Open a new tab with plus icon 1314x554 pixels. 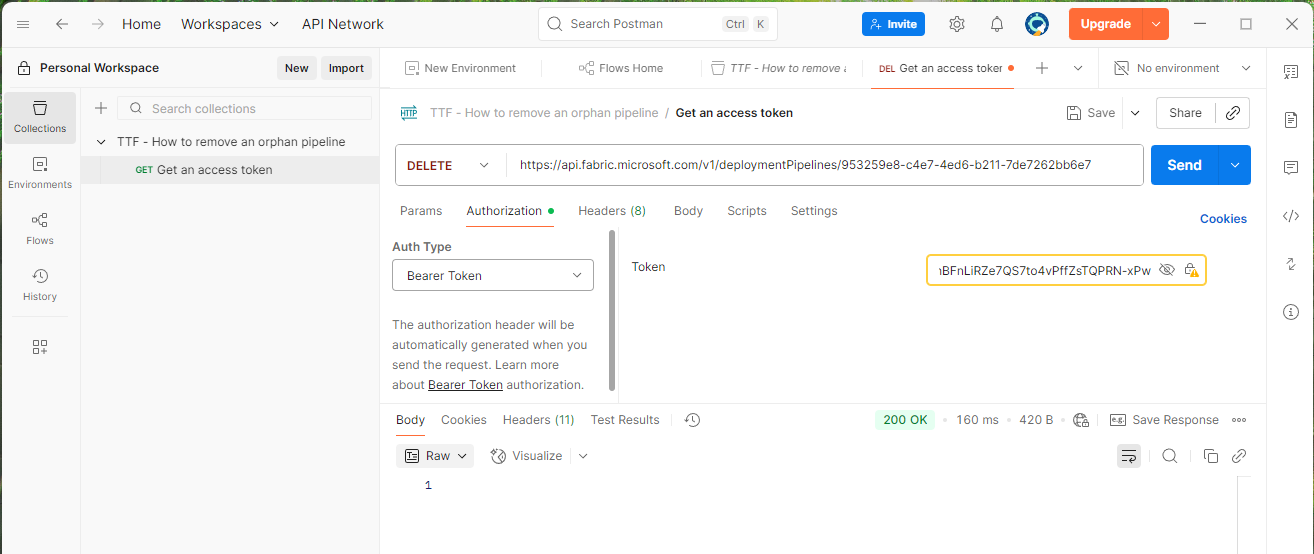click(x=1042, y=68)
